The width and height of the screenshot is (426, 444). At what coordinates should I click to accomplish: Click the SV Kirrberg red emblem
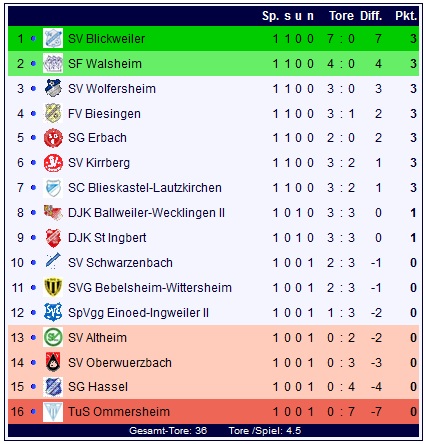coord(53,163)
